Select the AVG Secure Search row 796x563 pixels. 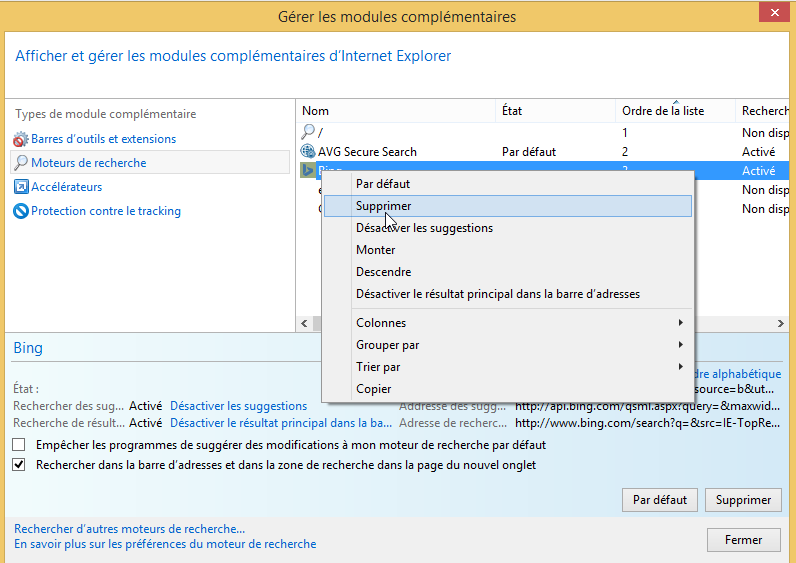pos(543,151)
